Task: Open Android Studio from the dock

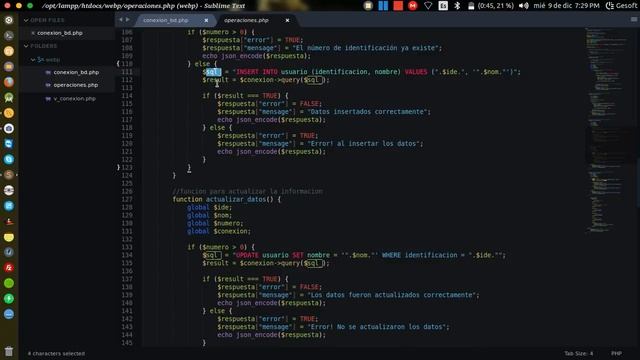Action: pyautogui.click(x=9, y=98)
